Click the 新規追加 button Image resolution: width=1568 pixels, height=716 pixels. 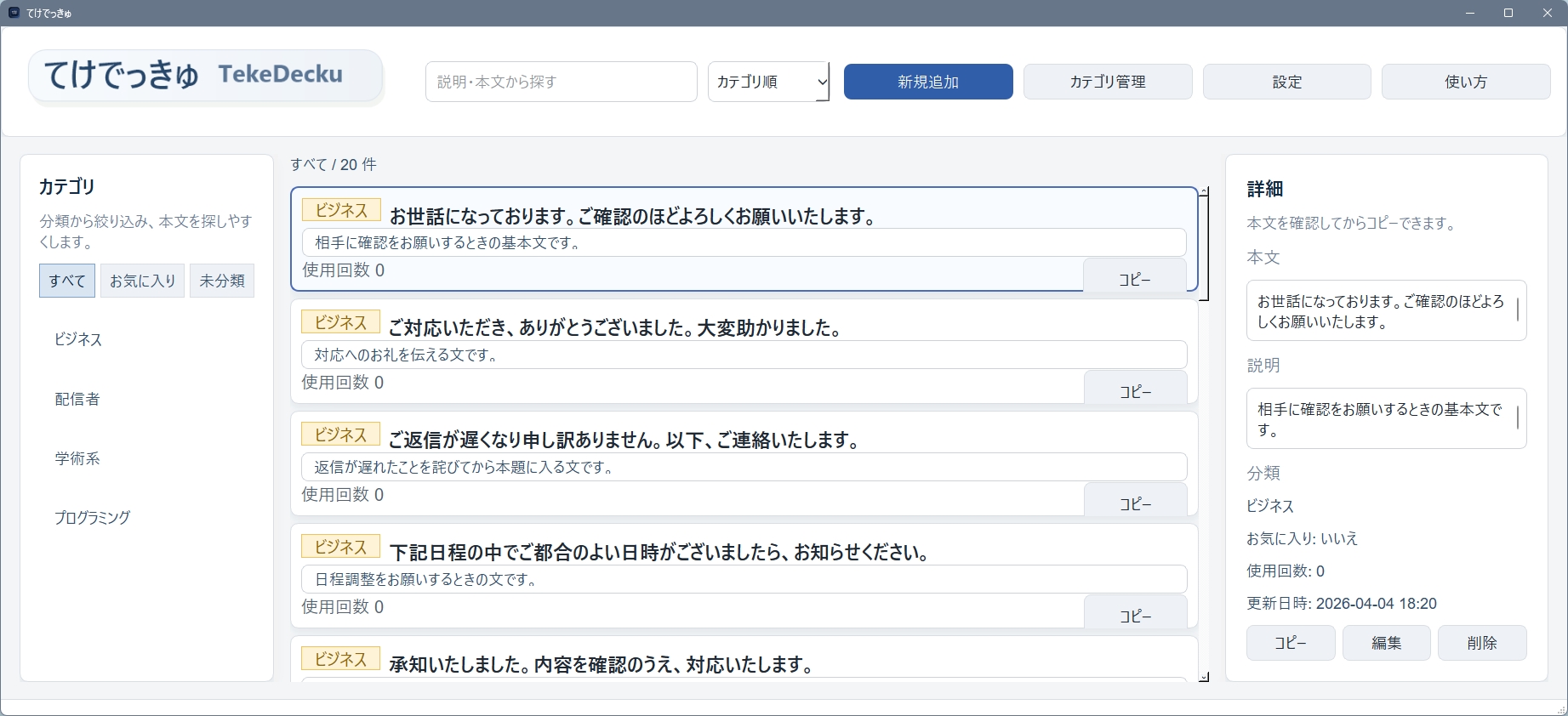coord(927,82)
